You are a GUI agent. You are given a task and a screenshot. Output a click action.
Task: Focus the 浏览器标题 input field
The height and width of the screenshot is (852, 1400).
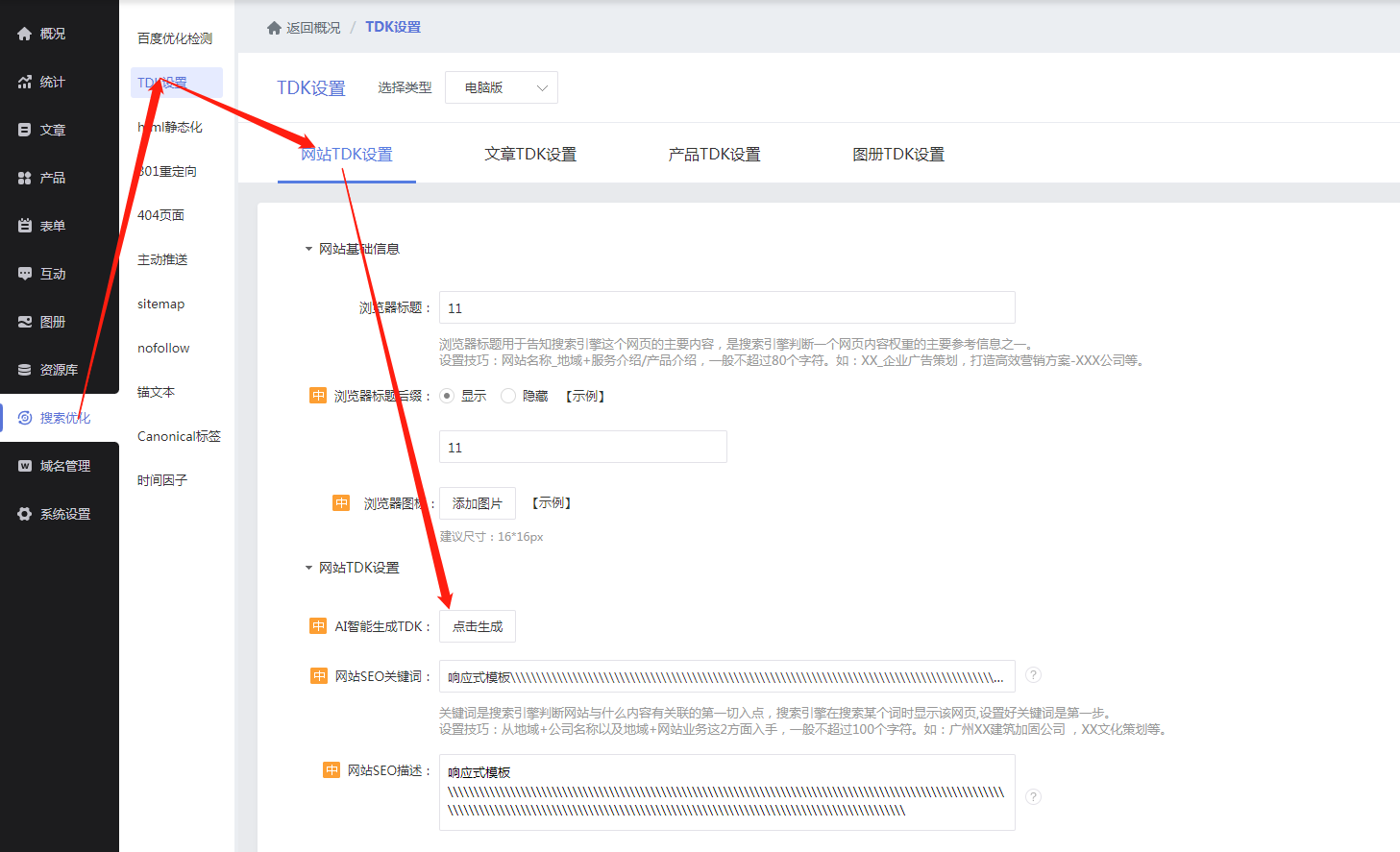pos(727,307)
